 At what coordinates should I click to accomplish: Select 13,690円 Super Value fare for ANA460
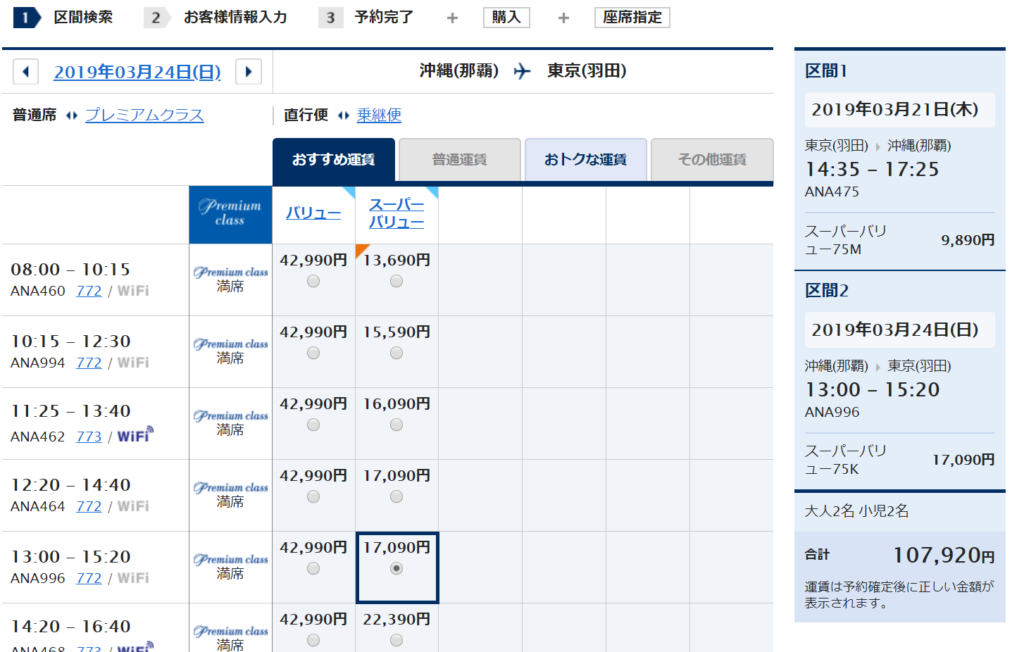[397, 281]
